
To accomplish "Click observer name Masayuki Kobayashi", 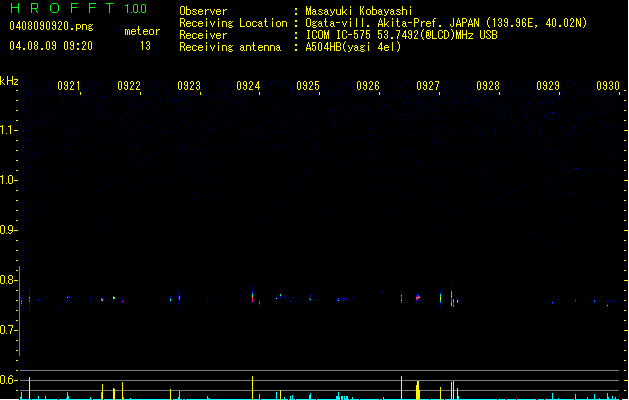I will [359, 11].
